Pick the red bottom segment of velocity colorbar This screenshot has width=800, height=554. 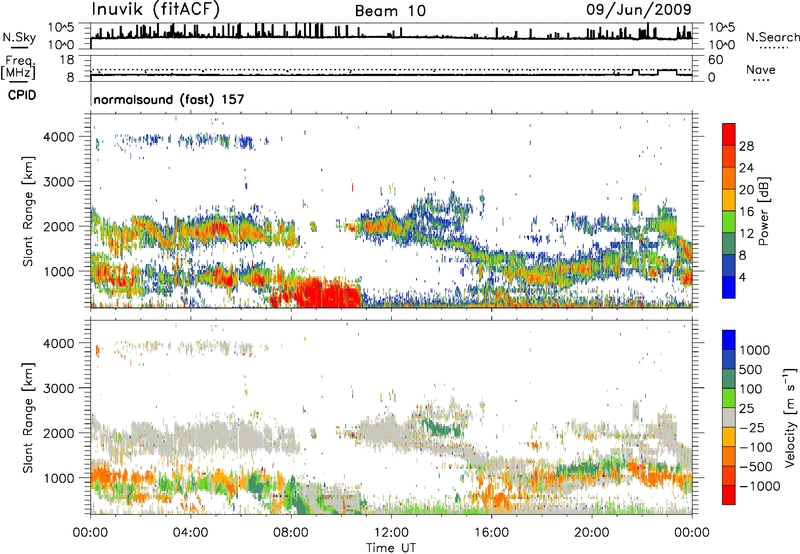[x=729, y=495]
